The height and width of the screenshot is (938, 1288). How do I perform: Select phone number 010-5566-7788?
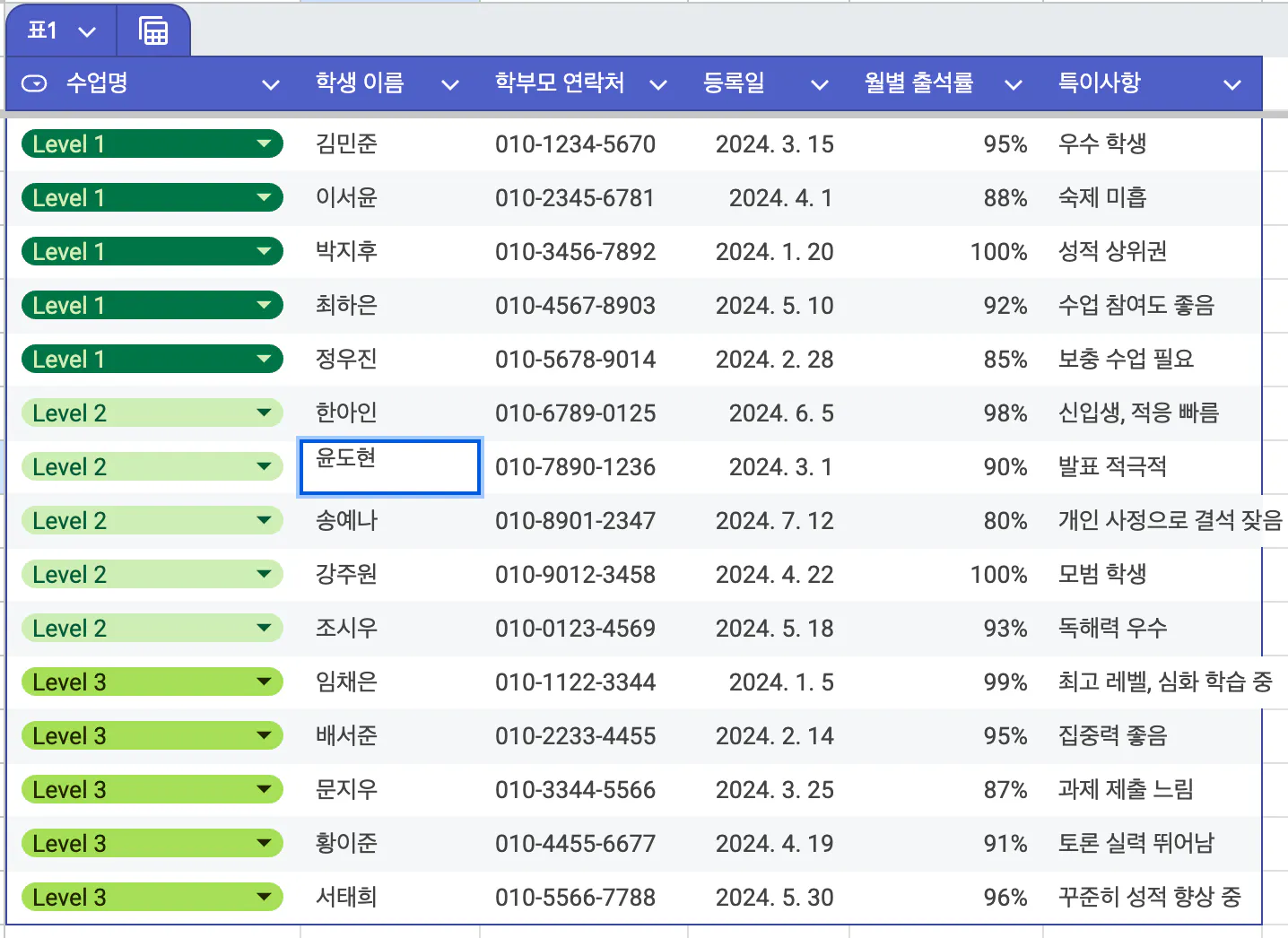tap(575, 898)
